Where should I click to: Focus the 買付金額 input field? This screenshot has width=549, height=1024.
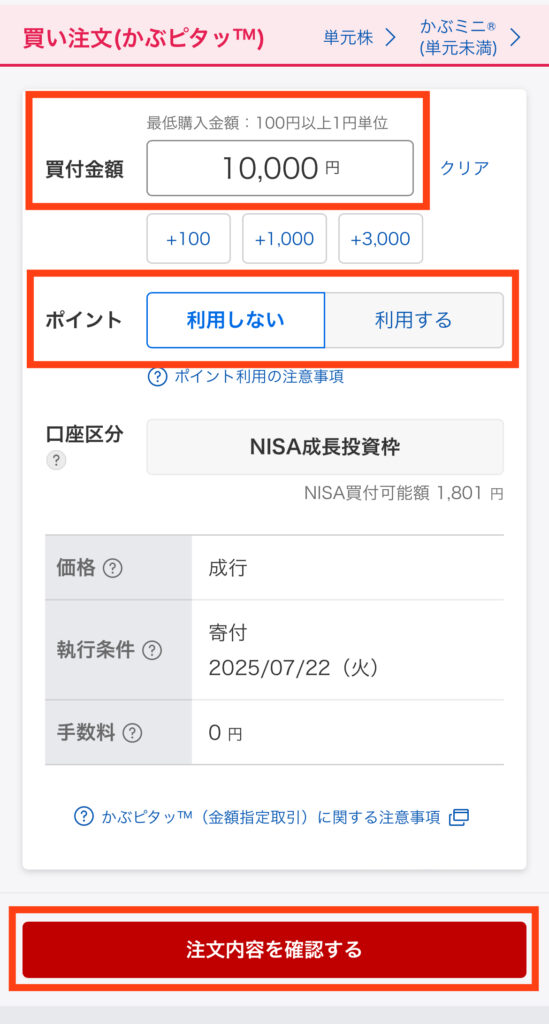280,168
